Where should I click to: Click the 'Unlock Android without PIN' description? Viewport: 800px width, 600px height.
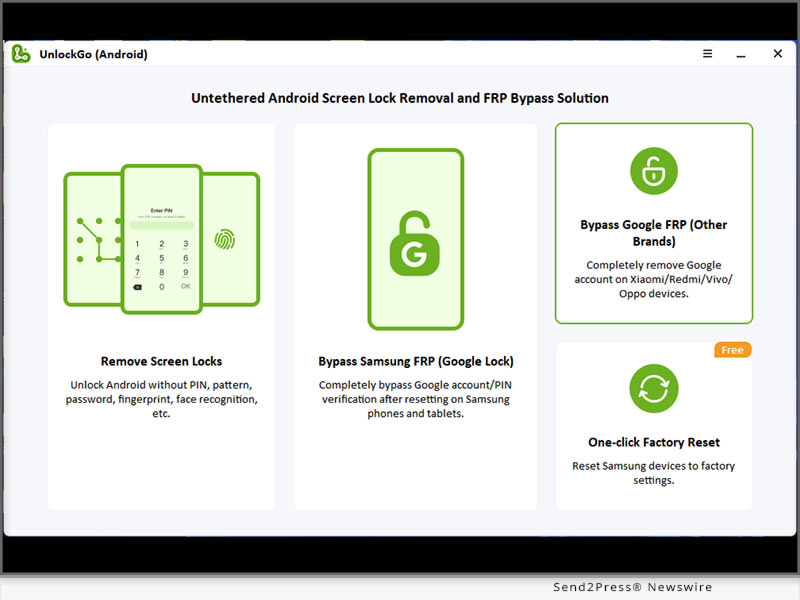(161, 399)
